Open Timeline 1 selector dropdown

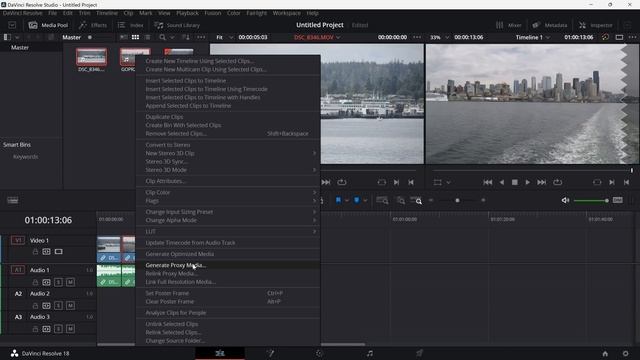click(x=533, y=37)
